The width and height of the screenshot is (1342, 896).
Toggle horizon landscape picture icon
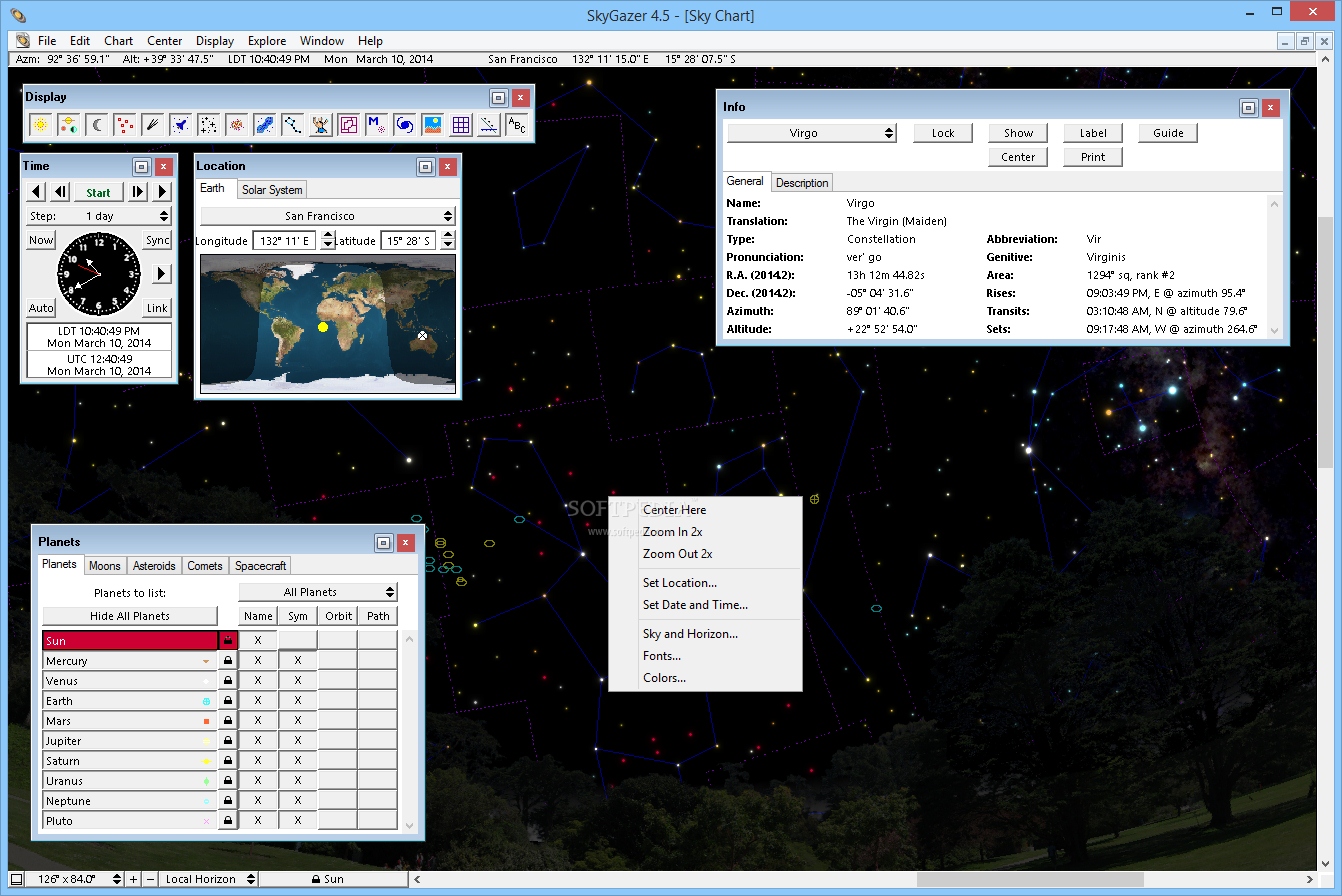(433, 125)
